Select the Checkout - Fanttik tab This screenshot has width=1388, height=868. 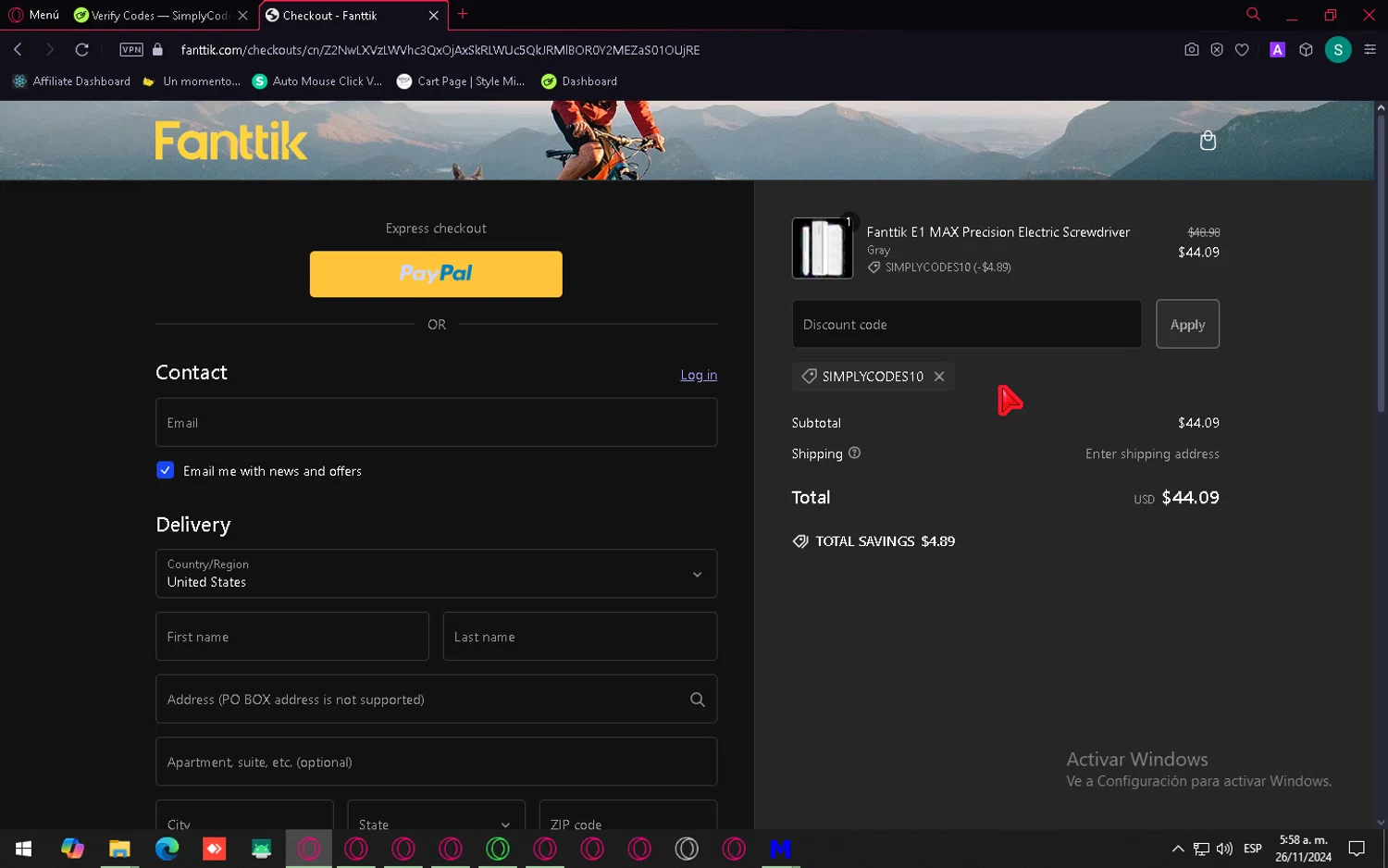(342, 15)
